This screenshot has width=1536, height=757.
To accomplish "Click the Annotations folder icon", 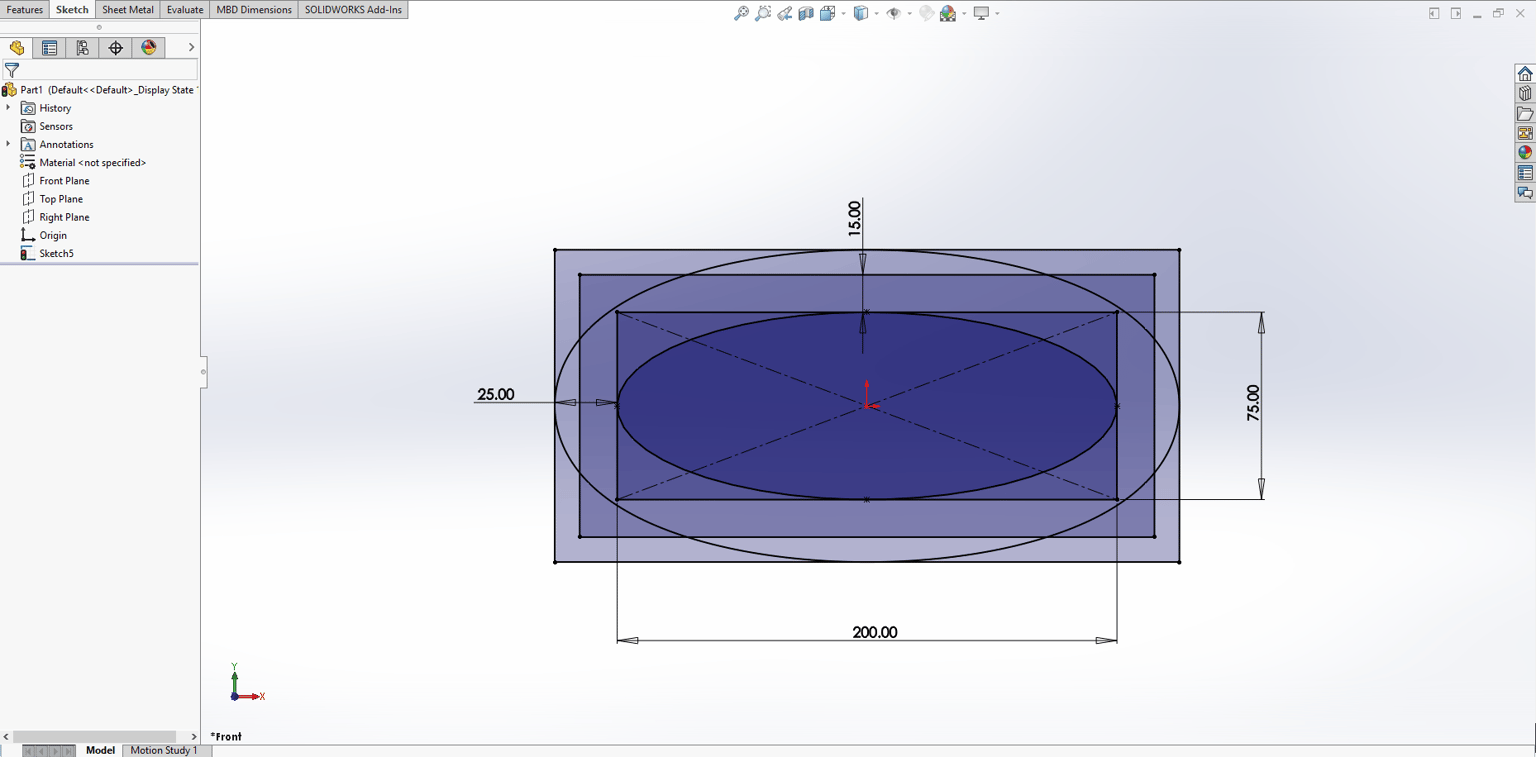I will click(28, 145).
